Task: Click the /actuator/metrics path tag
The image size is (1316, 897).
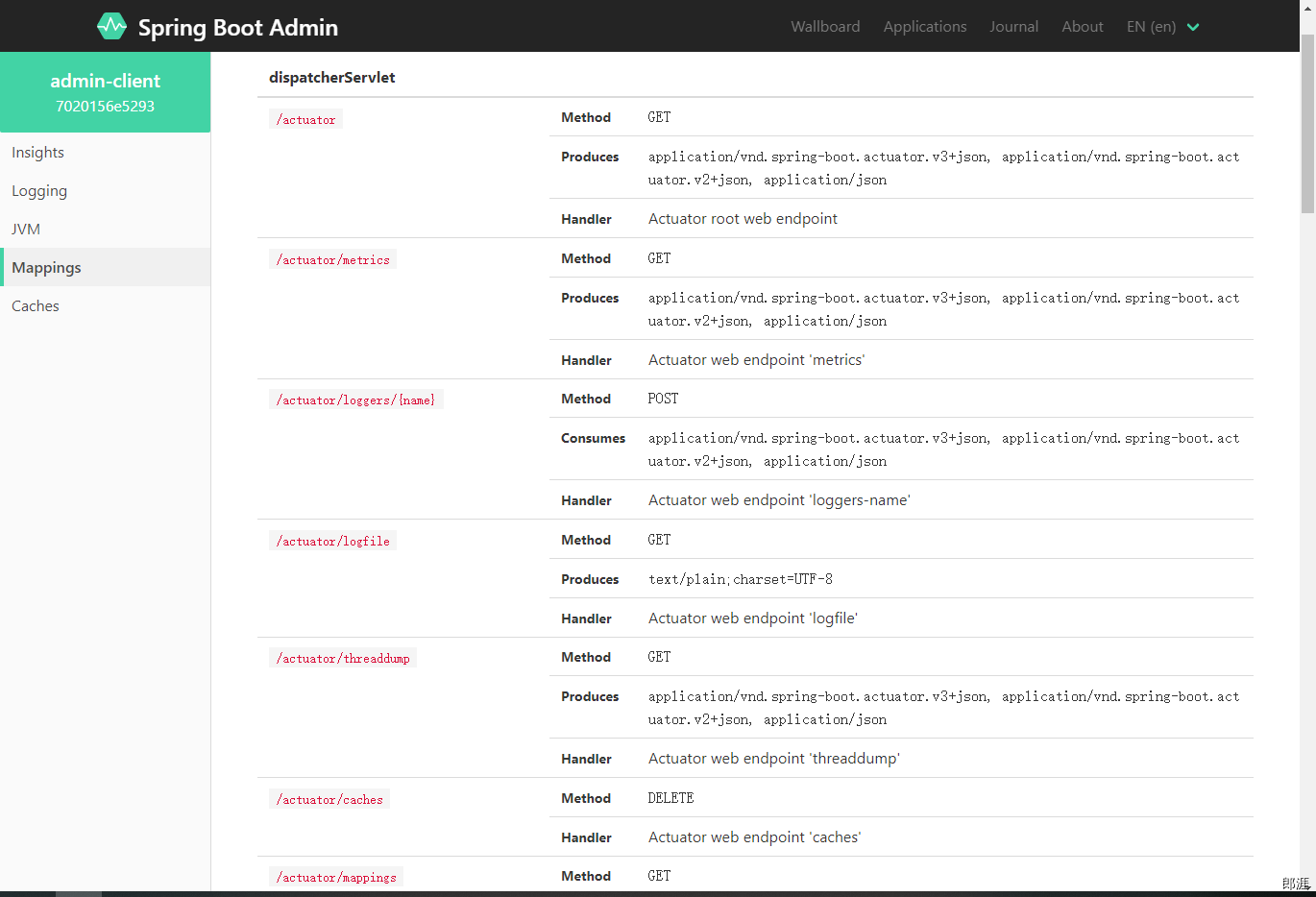Action: tap(332, 259)
